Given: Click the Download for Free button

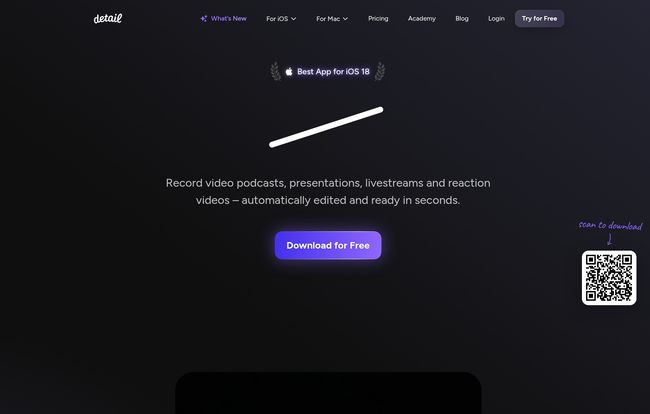Looking at the screenshot, I should [x=328, y=245].
